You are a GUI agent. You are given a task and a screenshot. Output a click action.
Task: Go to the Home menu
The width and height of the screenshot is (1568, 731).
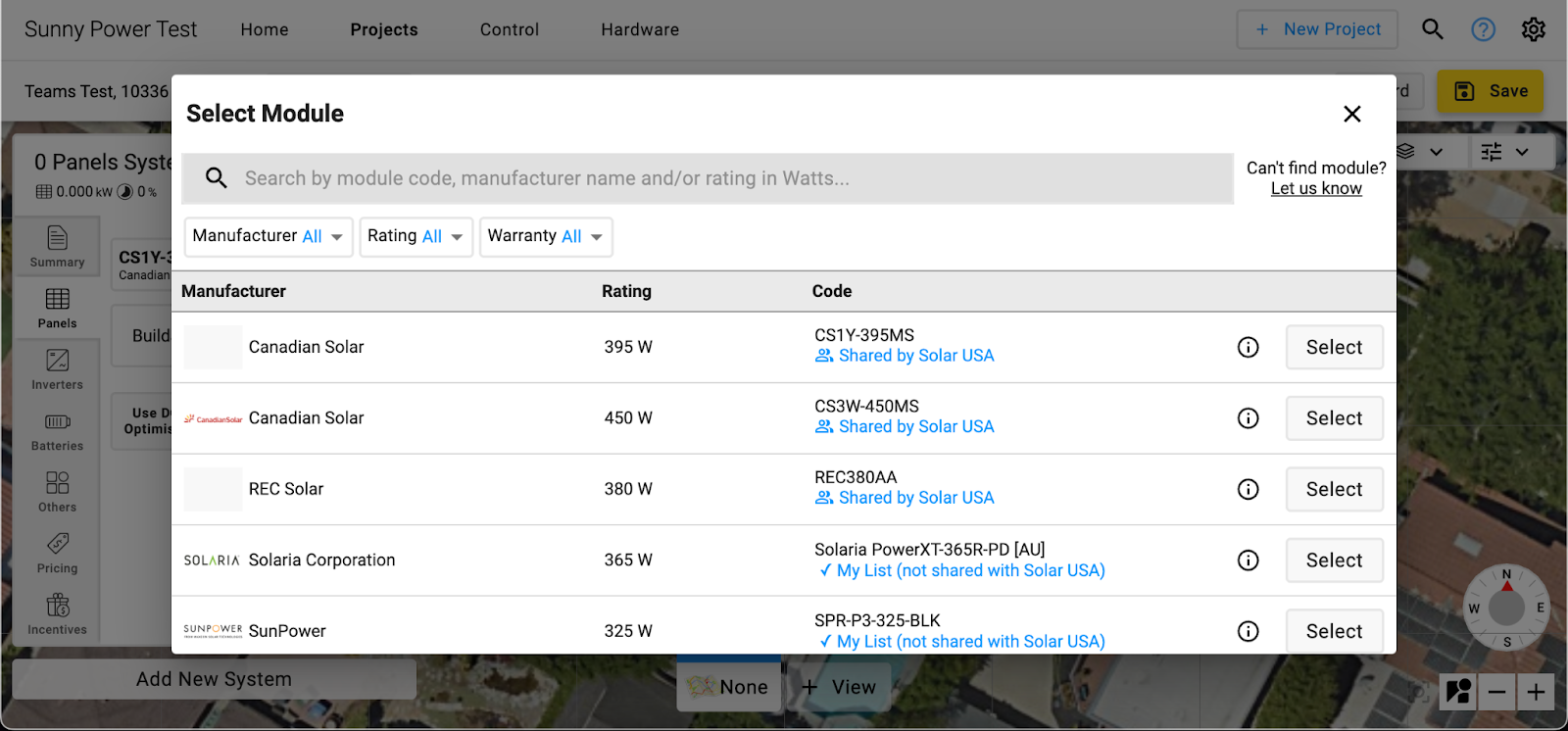coord(265,29)
